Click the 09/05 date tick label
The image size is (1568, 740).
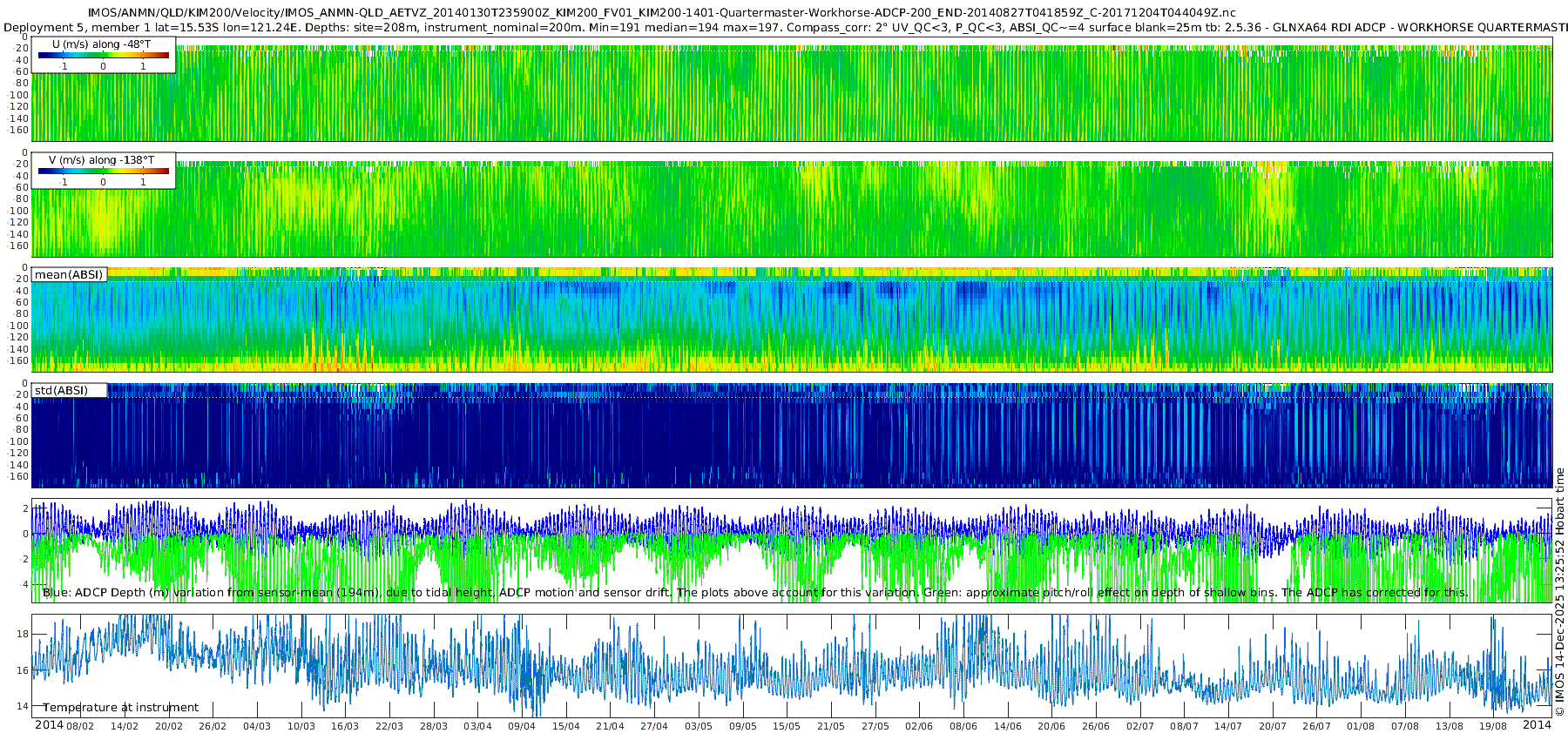click(x=743, y=726)
